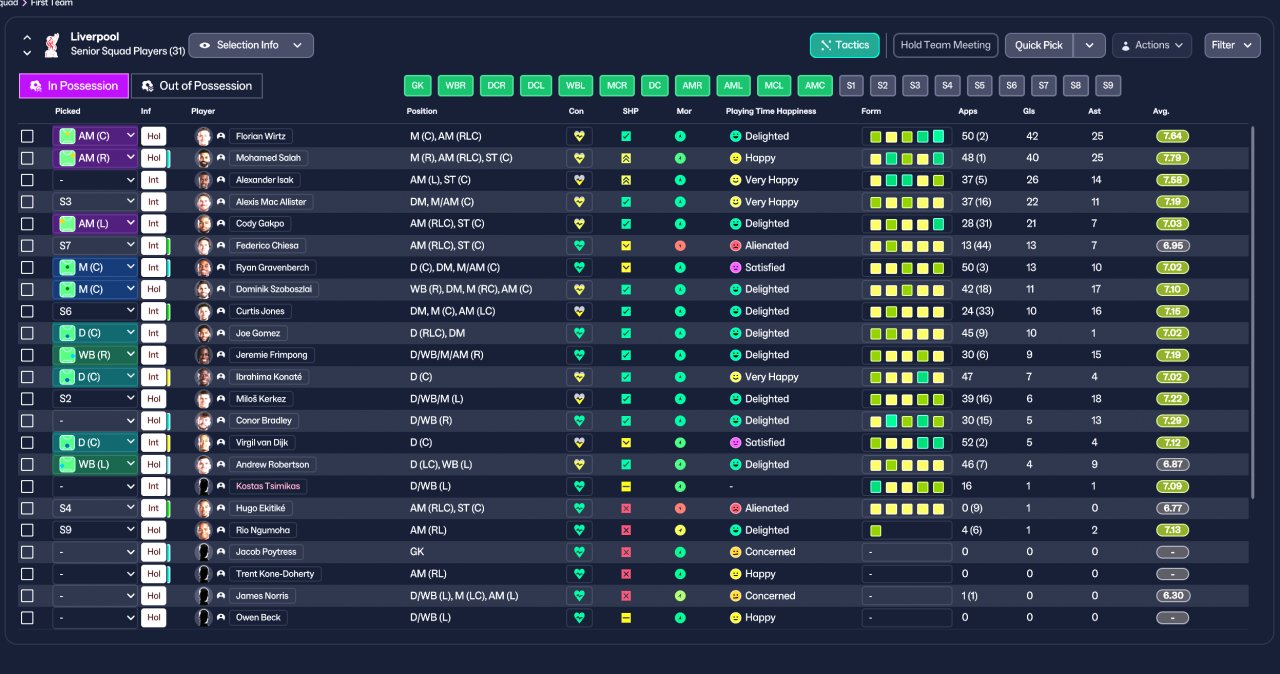The image size is (1280, 674).
Task: Click Kostas Tsimikas's yellow sharpness dash icon
Action: [626, 486]
